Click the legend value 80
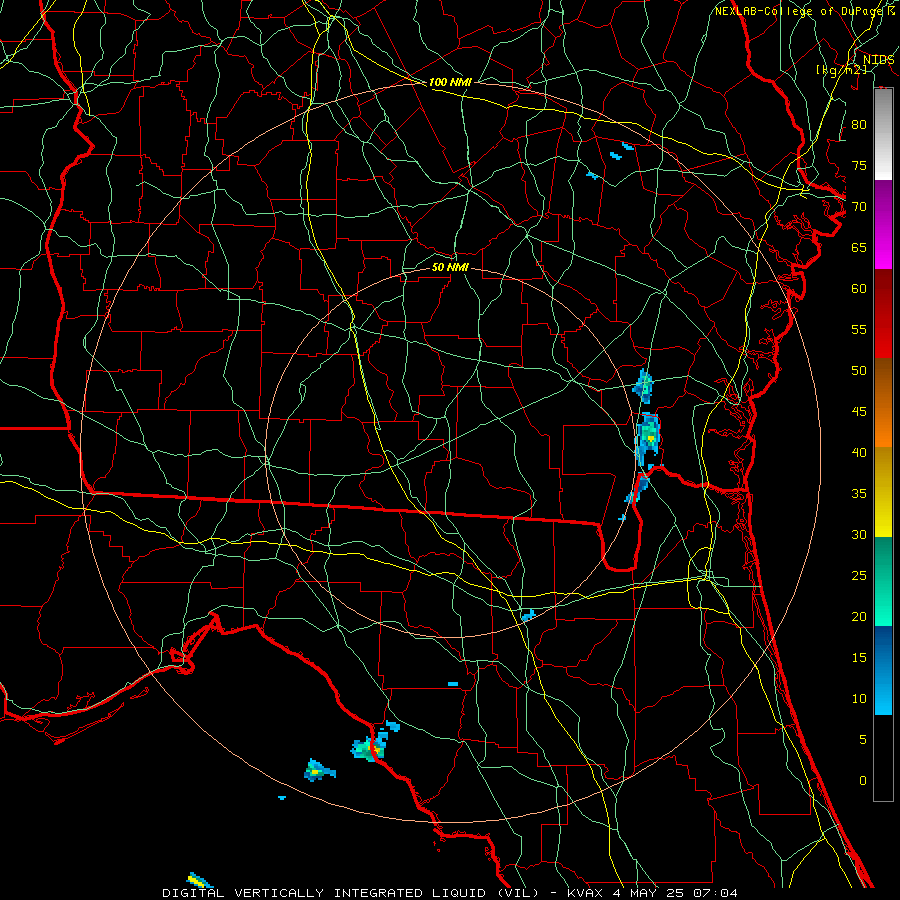Image resolution: width=900 pixels, height=900 pixels. coord(859,125)
